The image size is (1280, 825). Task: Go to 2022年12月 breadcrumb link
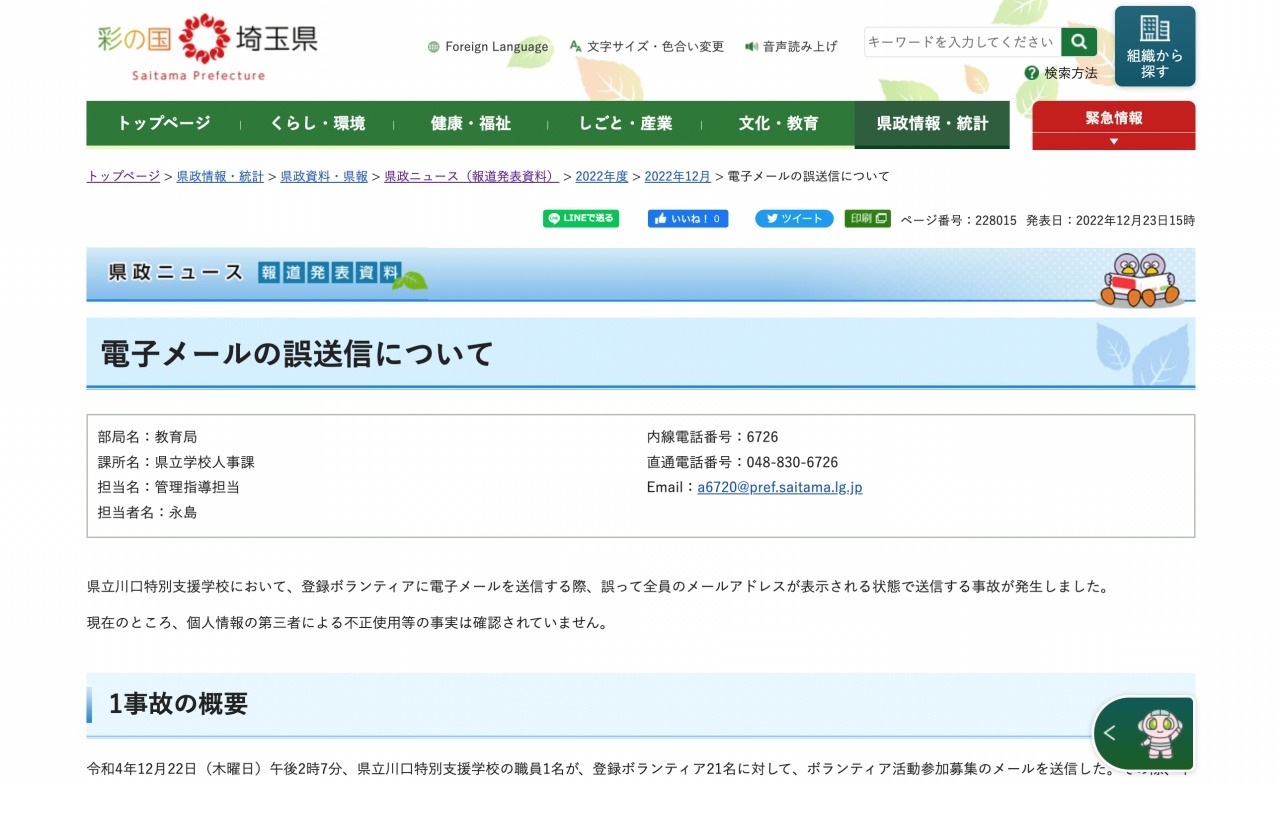pos(677,176)
